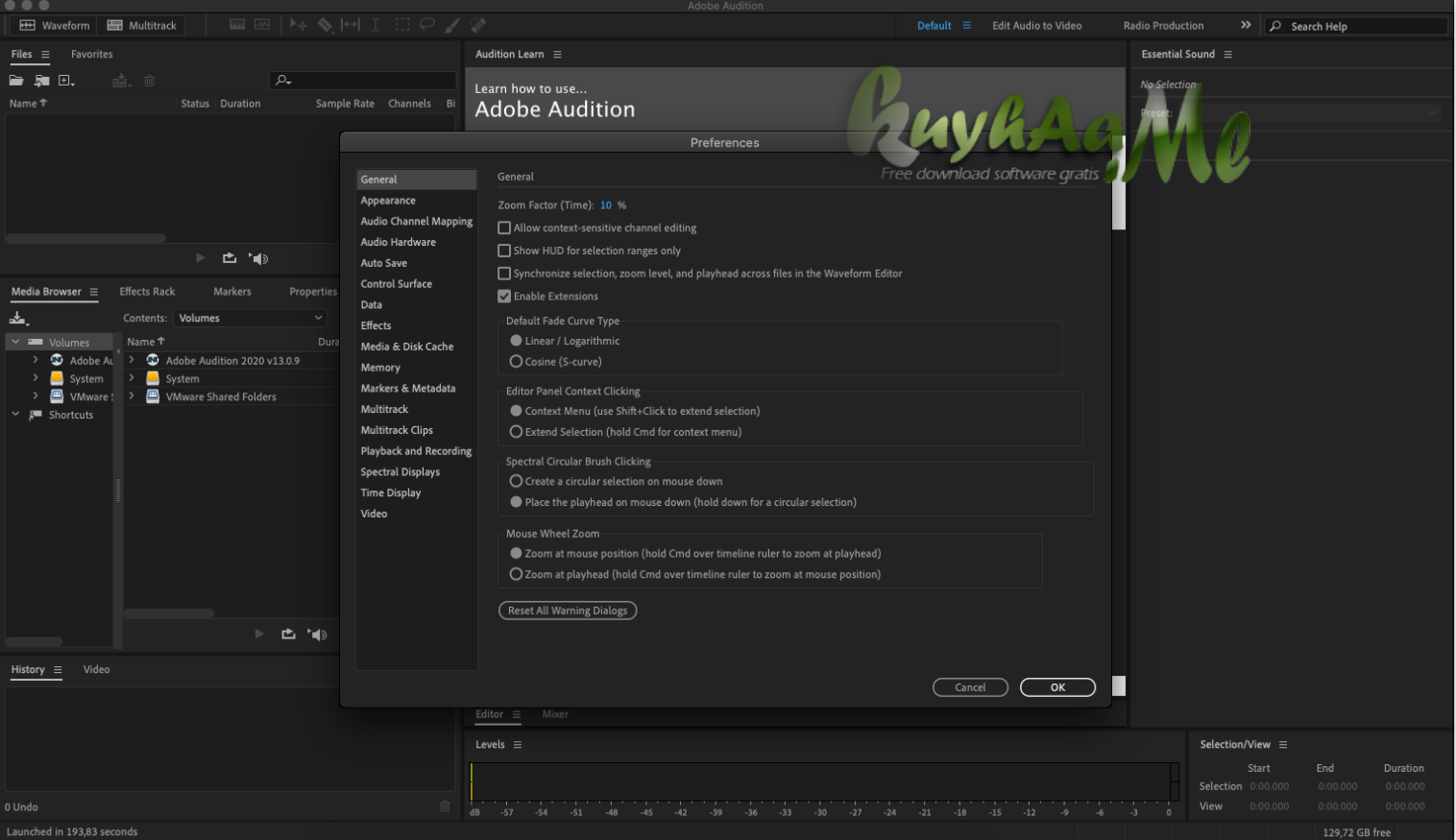
Task: Select the Cosine (S-curve) fade option
Action: 517,362
